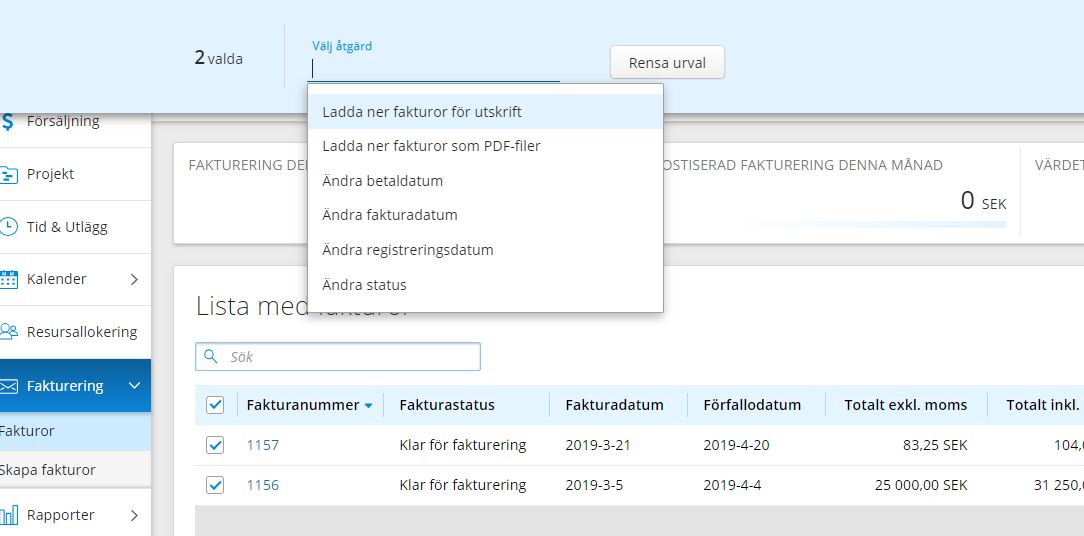The image size is (1084, 536).
Task: Click the magnifier icon in the Sök field
Action: pyautogui.click(x=210, y=356)
